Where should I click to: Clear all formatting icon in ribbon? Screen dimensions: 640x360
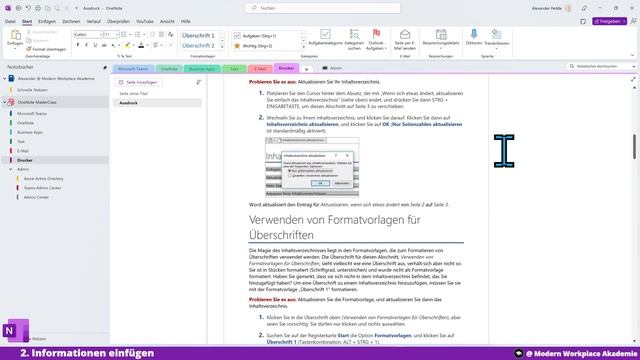pyautogui.click(x=171, y=35)
